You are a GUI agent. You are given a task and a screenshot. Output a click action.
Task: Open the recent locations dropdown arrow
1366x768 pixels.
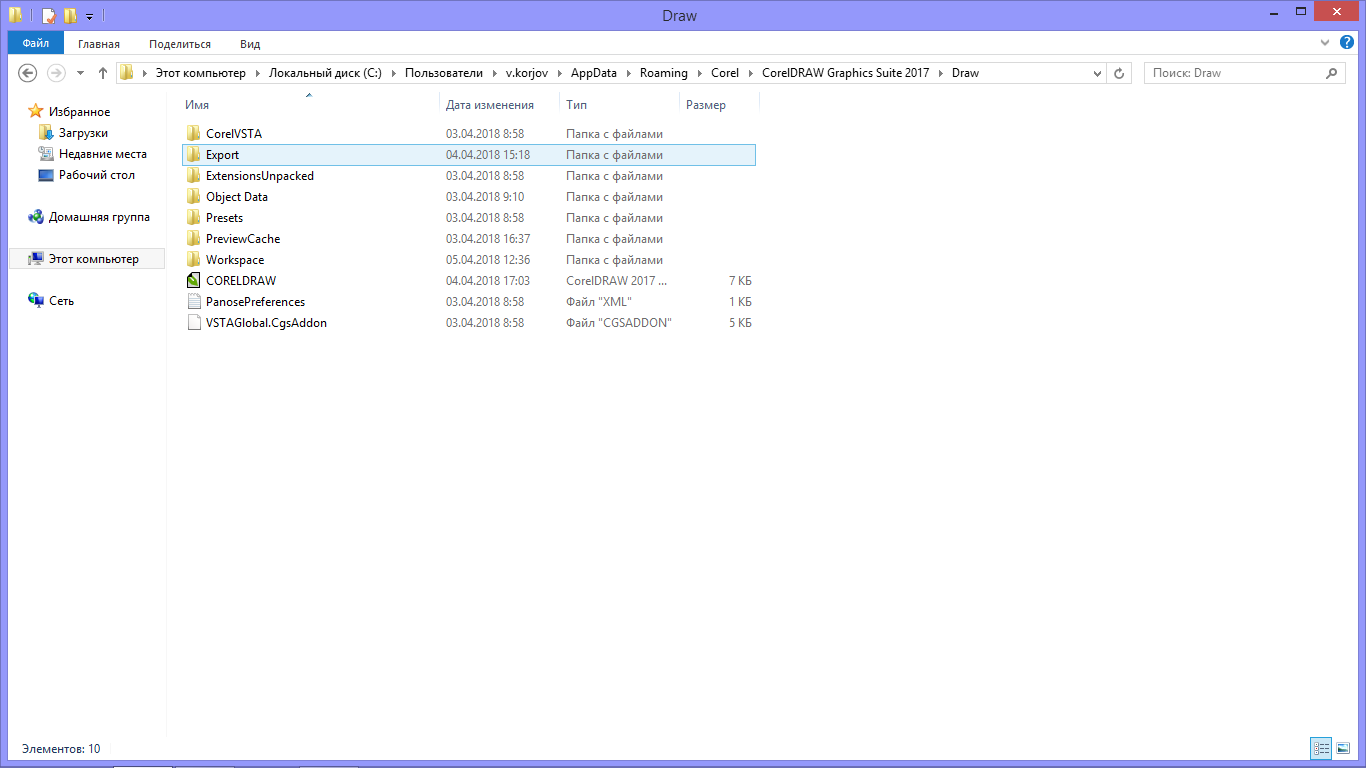pos(79,73)
